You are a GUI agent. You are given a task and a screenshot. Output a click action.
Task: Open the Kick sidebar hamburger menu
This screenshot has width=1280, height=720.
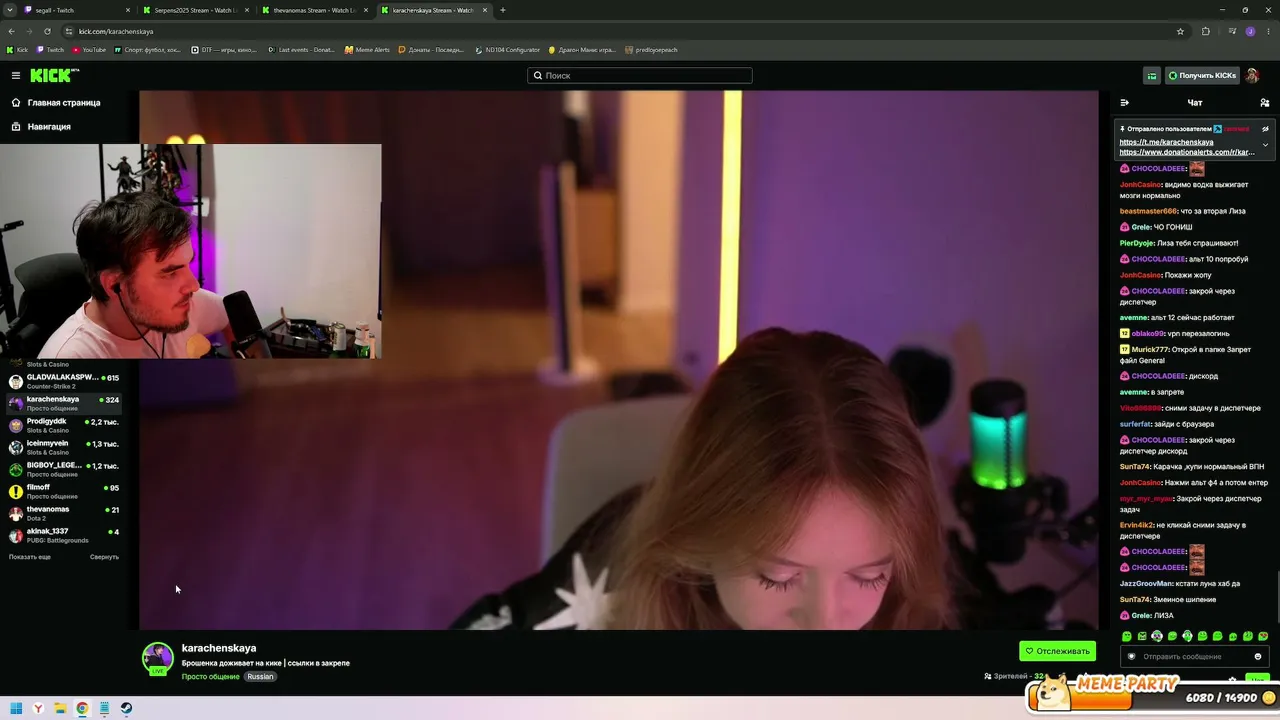16,75
